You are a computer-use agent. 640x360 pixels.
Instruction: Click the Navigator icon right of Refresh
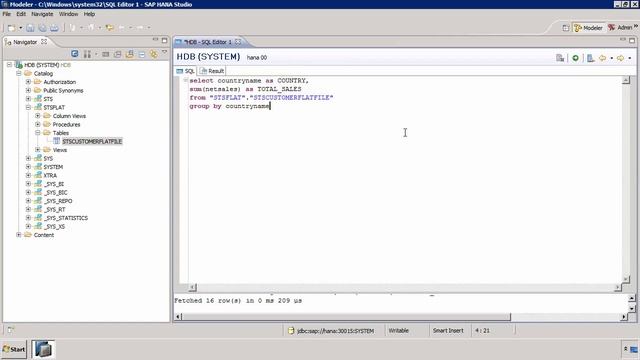[x=87, y=54]
